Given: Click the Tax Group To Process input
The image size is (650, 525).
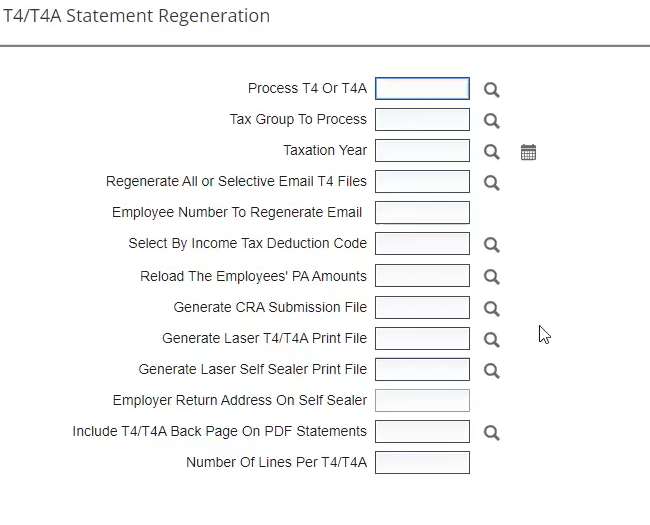Looking at the screenshot, I should point(422,120).
